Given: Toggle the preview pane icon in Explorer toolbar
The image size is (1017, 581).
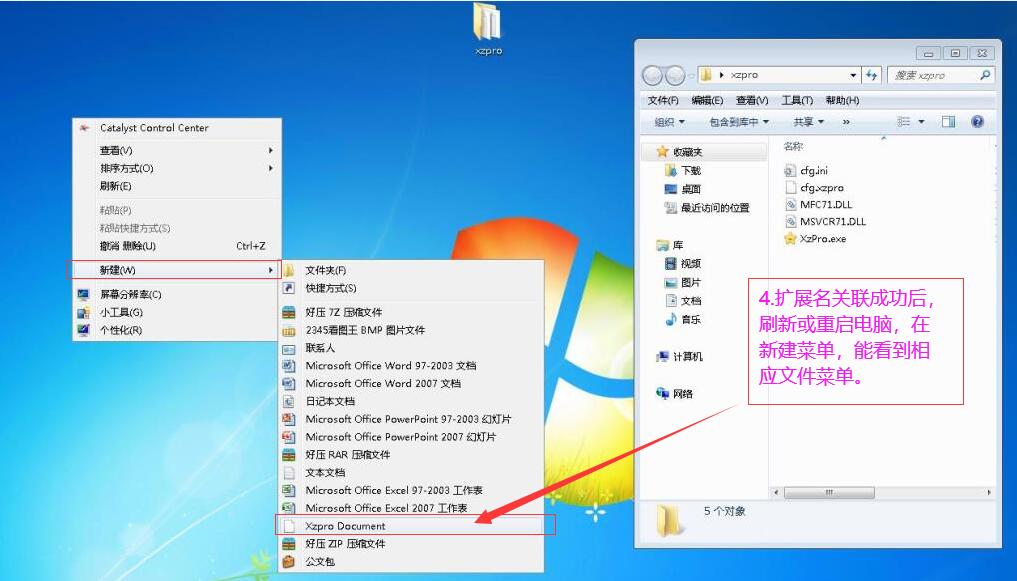Looking at the screenshot, I should (948, 121).
